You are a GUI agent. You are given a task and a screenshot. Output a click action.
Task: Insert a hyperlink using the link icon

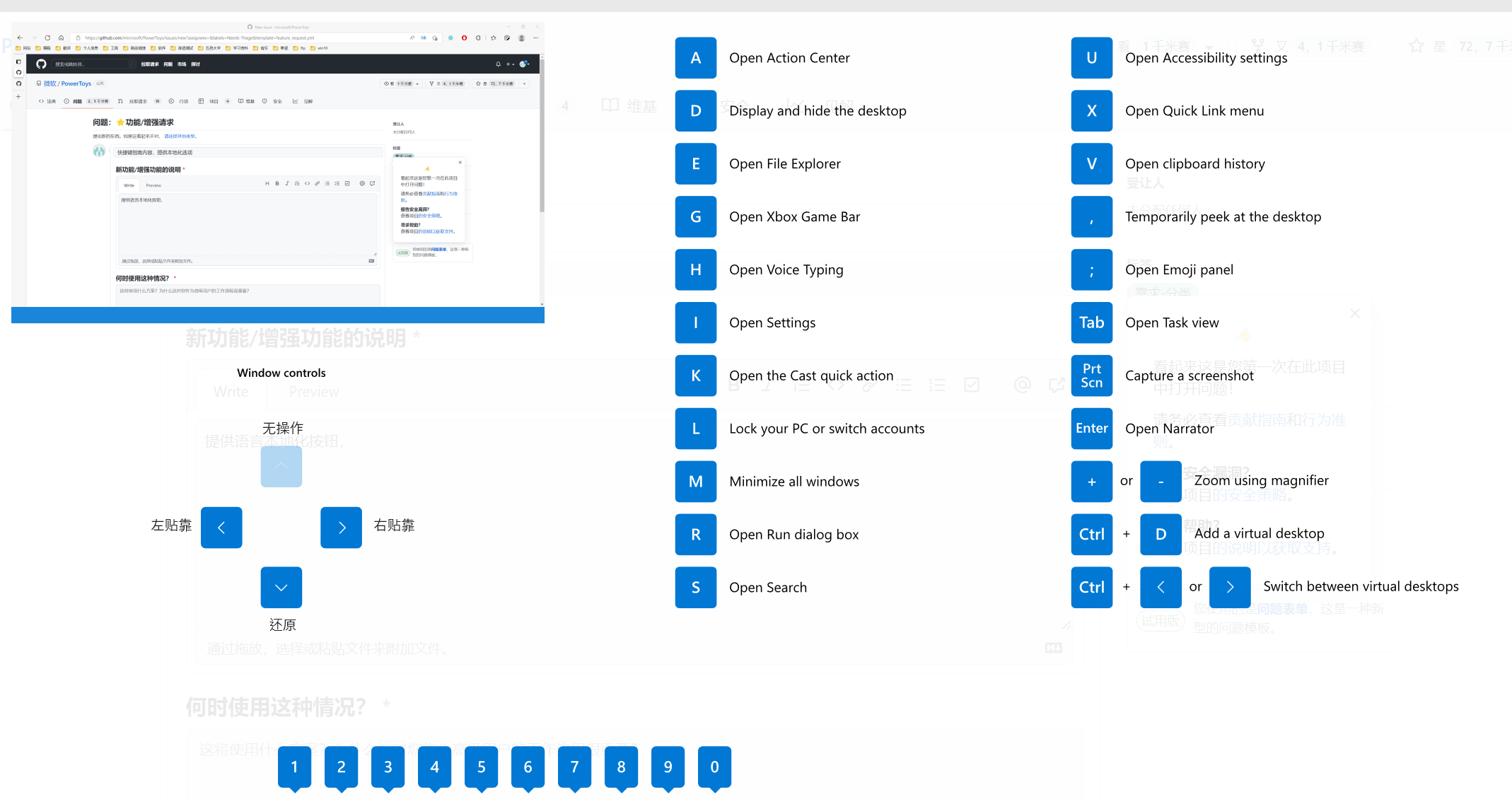(x=318, y=183)
